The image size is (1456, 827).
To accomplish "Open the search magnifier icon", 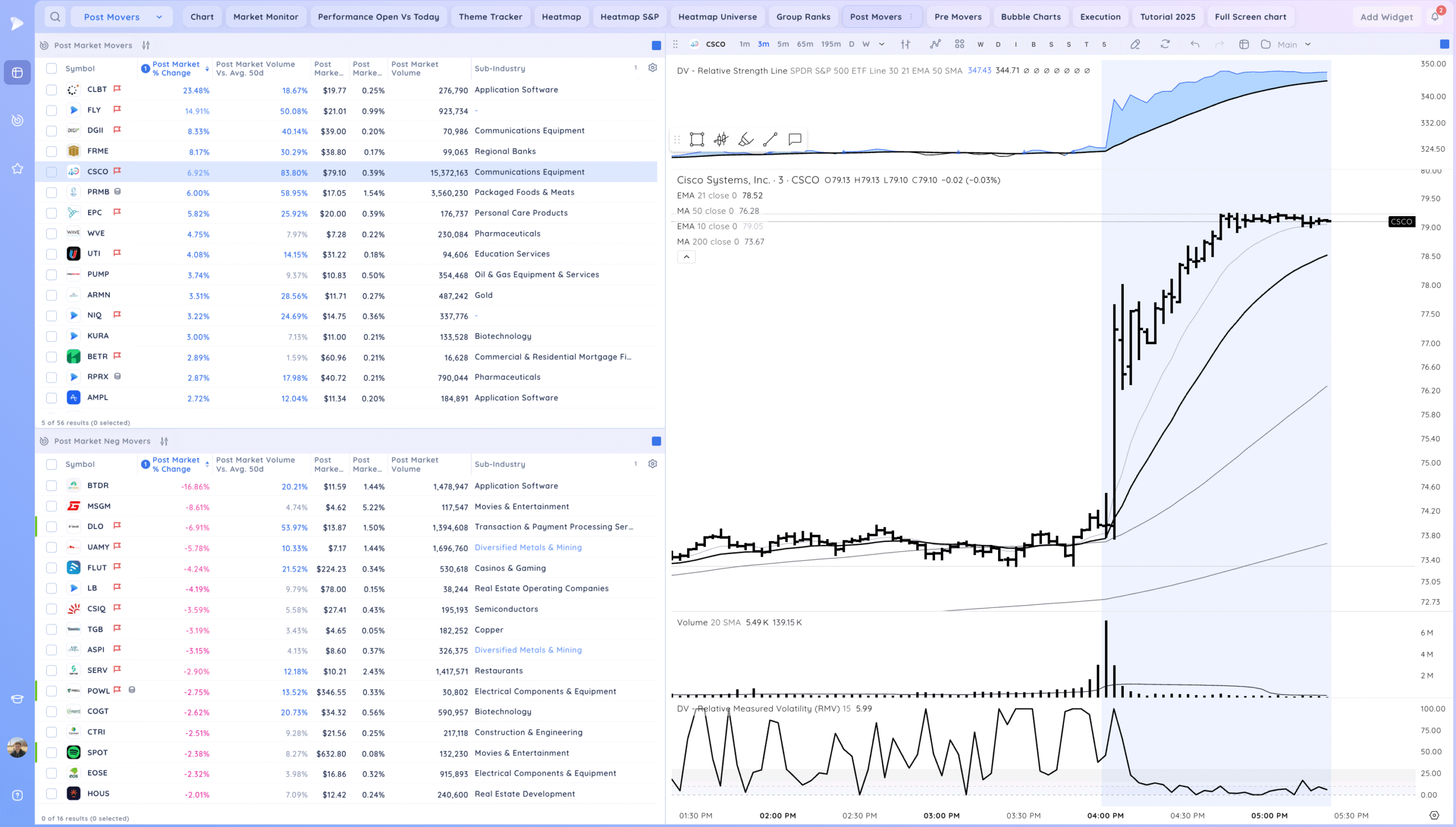I will pyautogui.click(x=55, y=17).
